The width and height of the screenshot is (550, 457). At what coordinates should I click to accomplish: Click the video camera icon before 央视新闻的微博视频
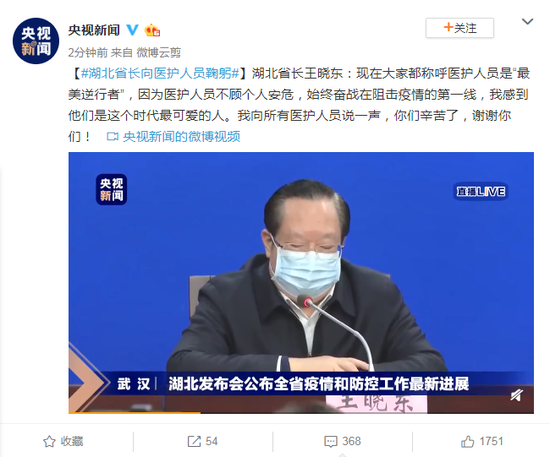point(112,136)
